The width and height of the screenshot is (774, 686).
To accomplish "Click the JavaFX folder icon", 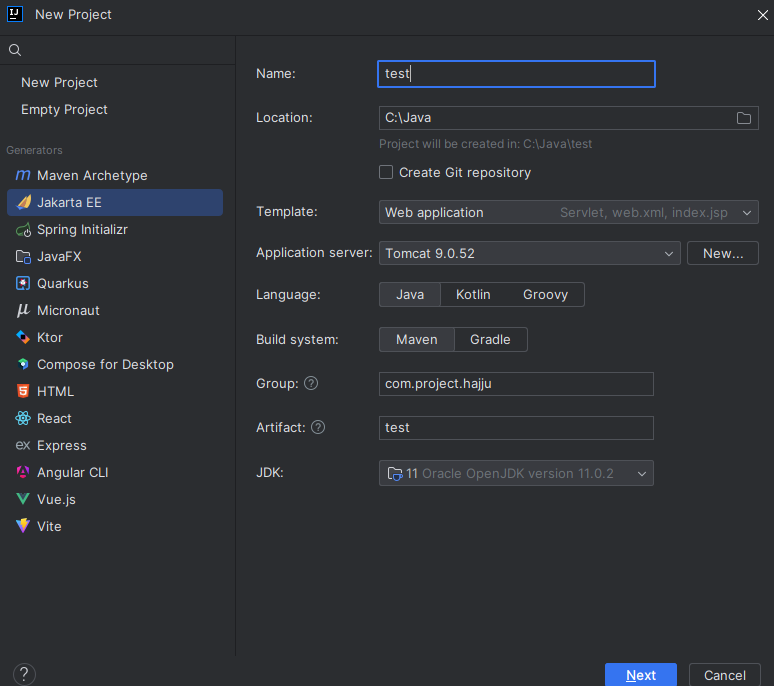I will tap(23, 257).
